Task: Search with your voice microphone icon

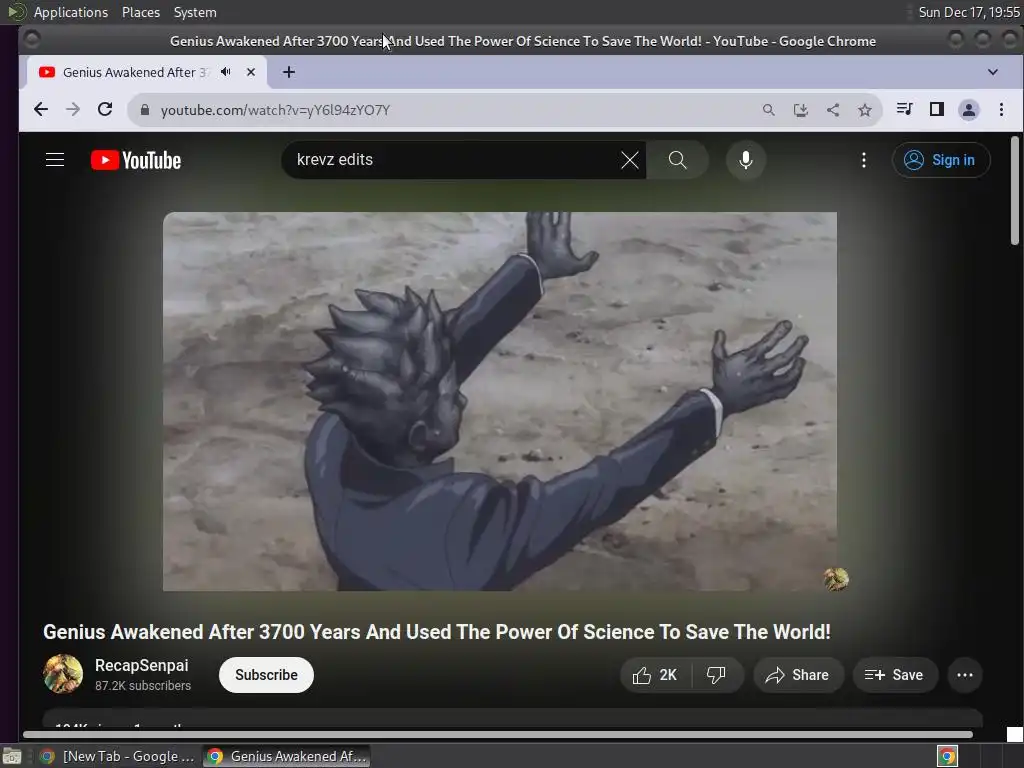Action: click(746, 160)
